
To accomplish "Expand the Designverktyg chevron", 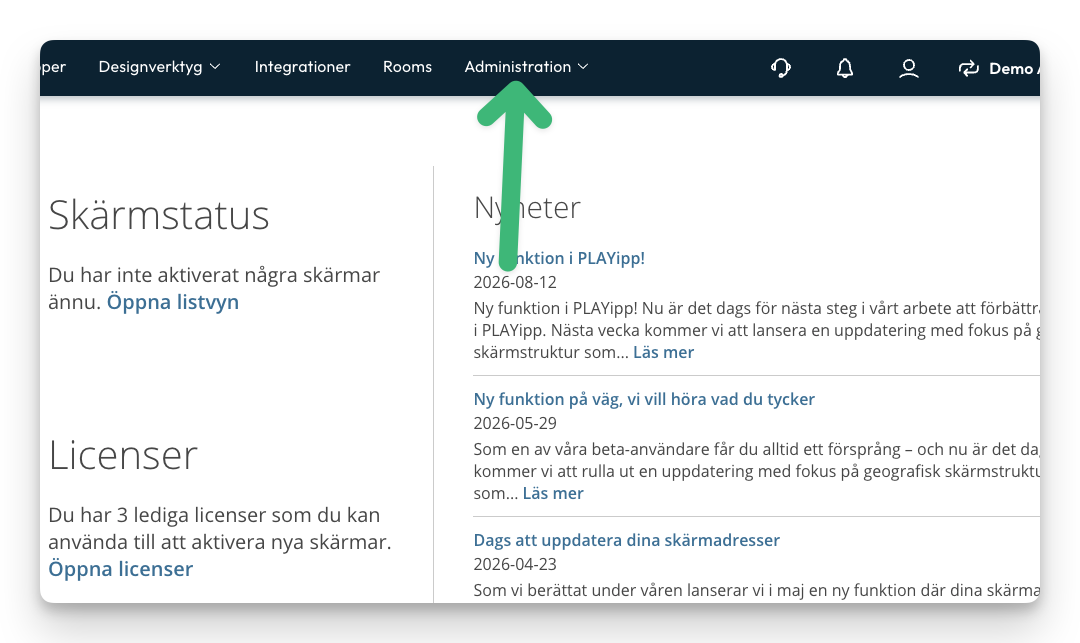I will 215,67.
